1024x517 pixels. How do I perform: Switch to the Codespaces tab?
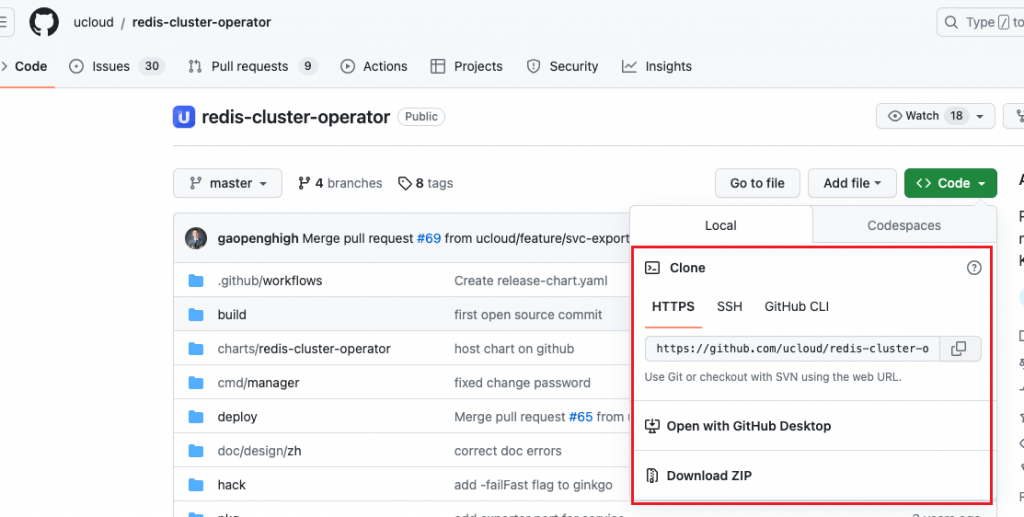(x=904, y=226)
